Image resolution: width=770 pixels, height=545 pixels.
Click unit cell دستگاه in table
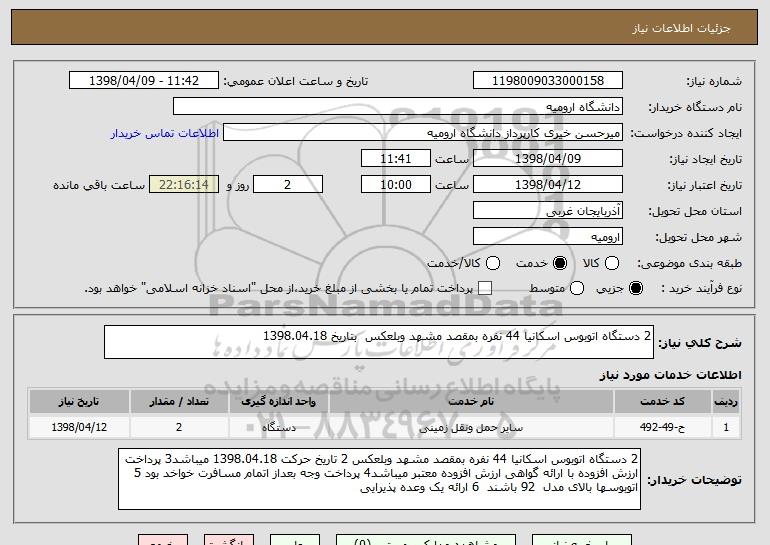278,427
